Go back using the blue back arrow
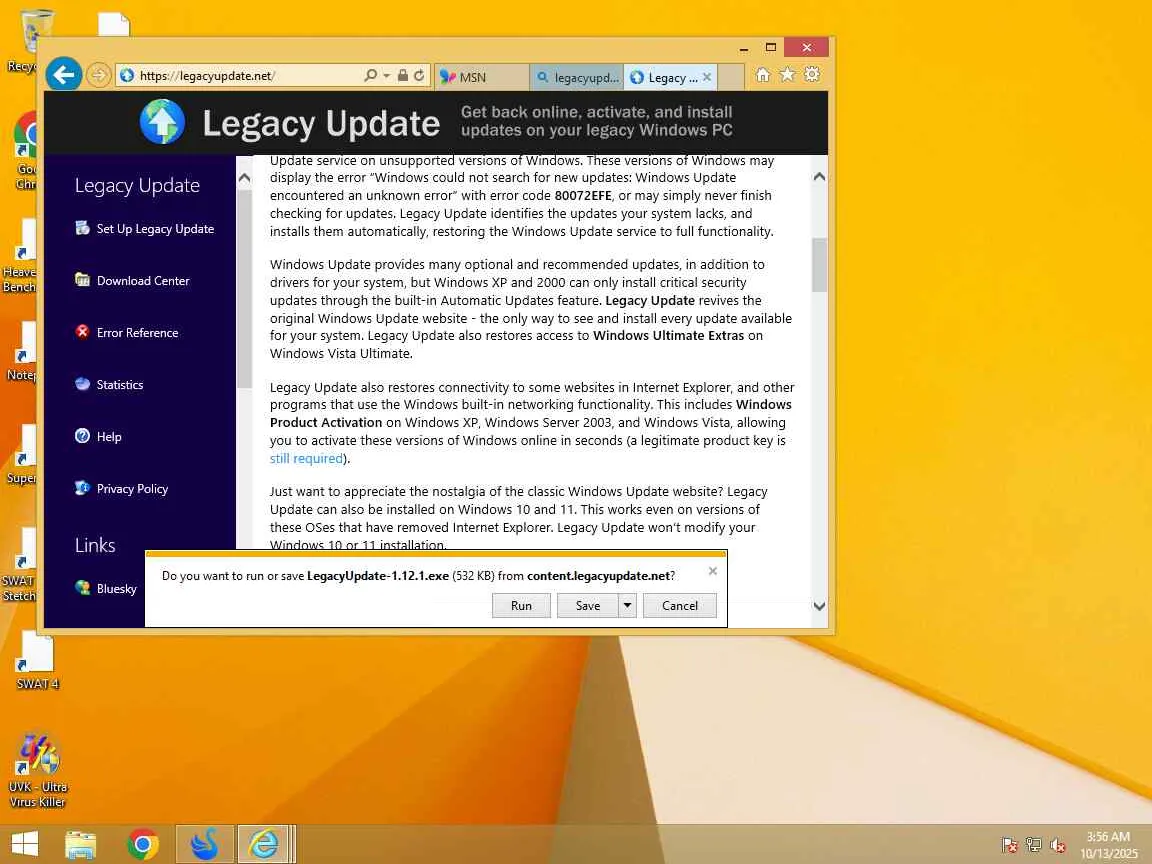 [64, 74]
